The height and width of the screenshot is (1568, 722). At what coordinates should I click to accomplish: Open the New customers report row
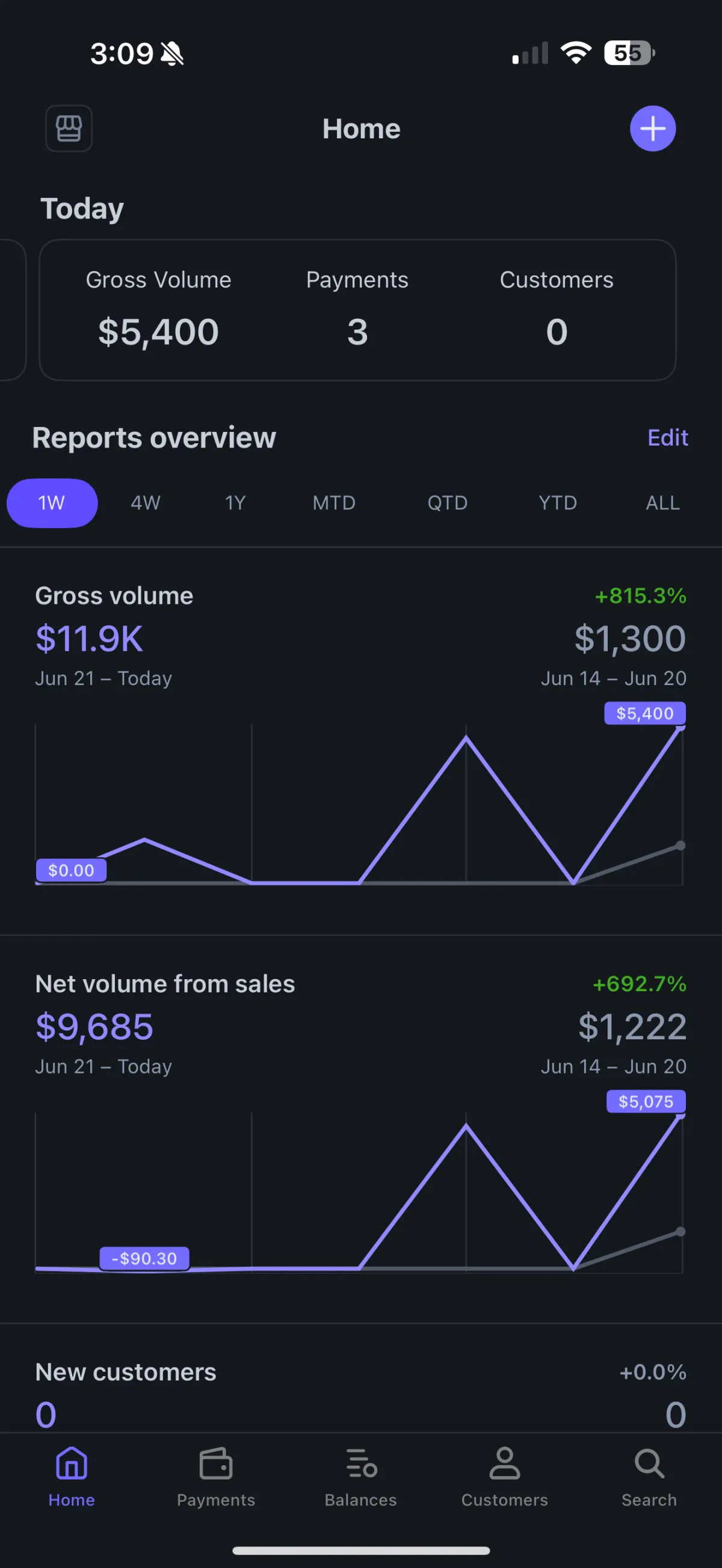(x=361, y=1394)
